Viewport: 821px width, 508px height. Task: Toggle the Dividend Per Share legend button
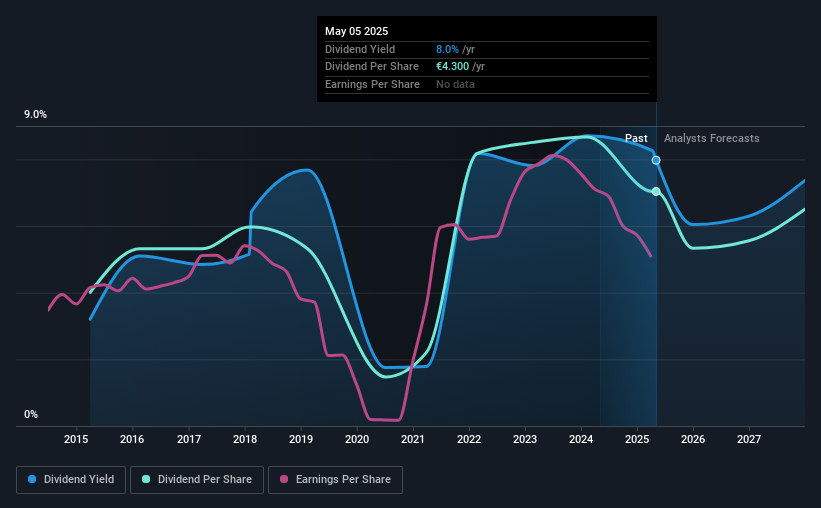click(197, 480)
